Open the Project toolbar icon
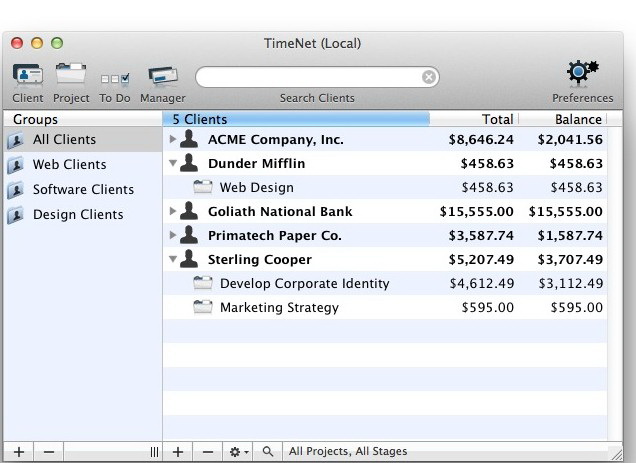The width and height of the screenshot is (636, 463). [71, 73]
